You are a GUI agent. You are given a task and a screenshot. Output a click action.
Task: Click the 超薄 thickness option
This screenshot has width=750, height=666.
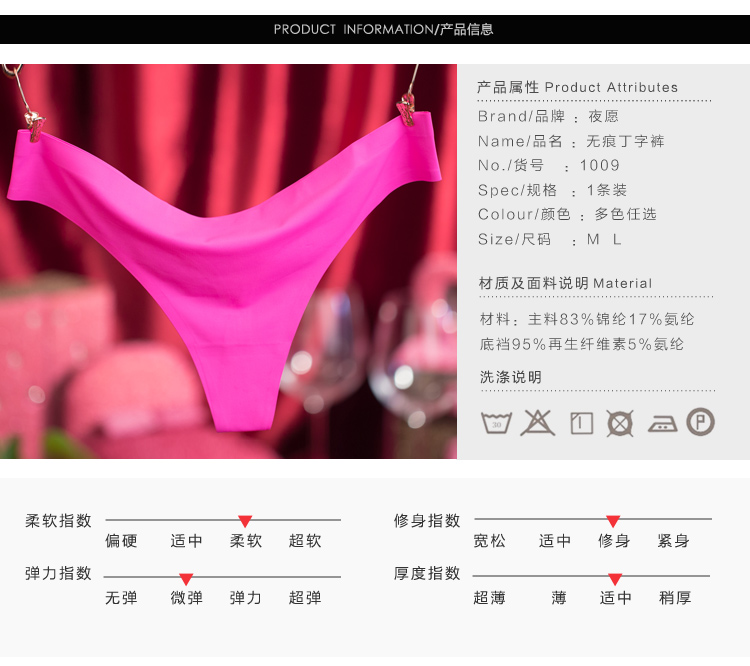pyautogui.click(x=490, y=598)
